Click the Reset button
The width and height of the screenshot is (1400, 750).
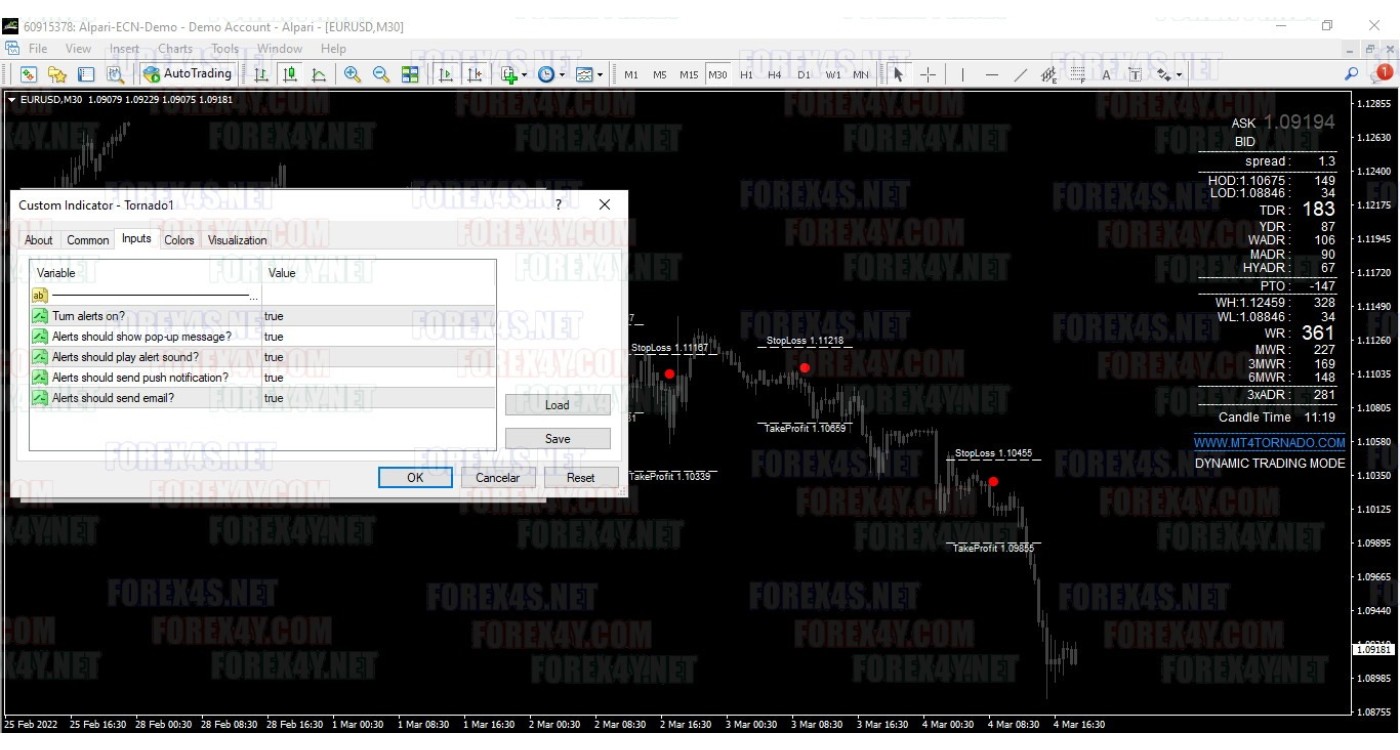[580, 478]
